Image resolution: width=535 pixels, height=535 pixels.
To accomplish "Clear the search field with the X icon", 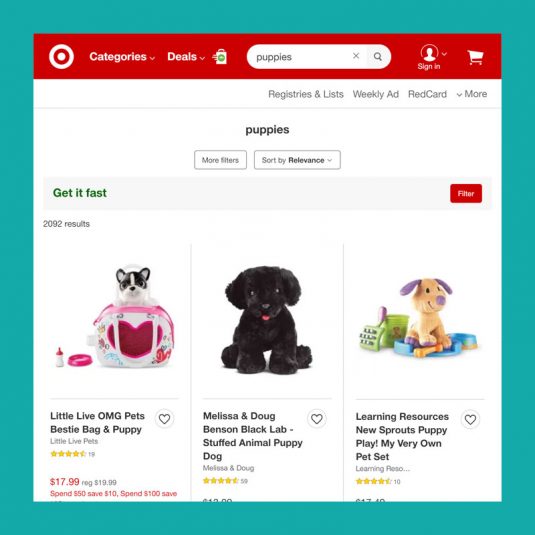I will (x=356, y=56).
